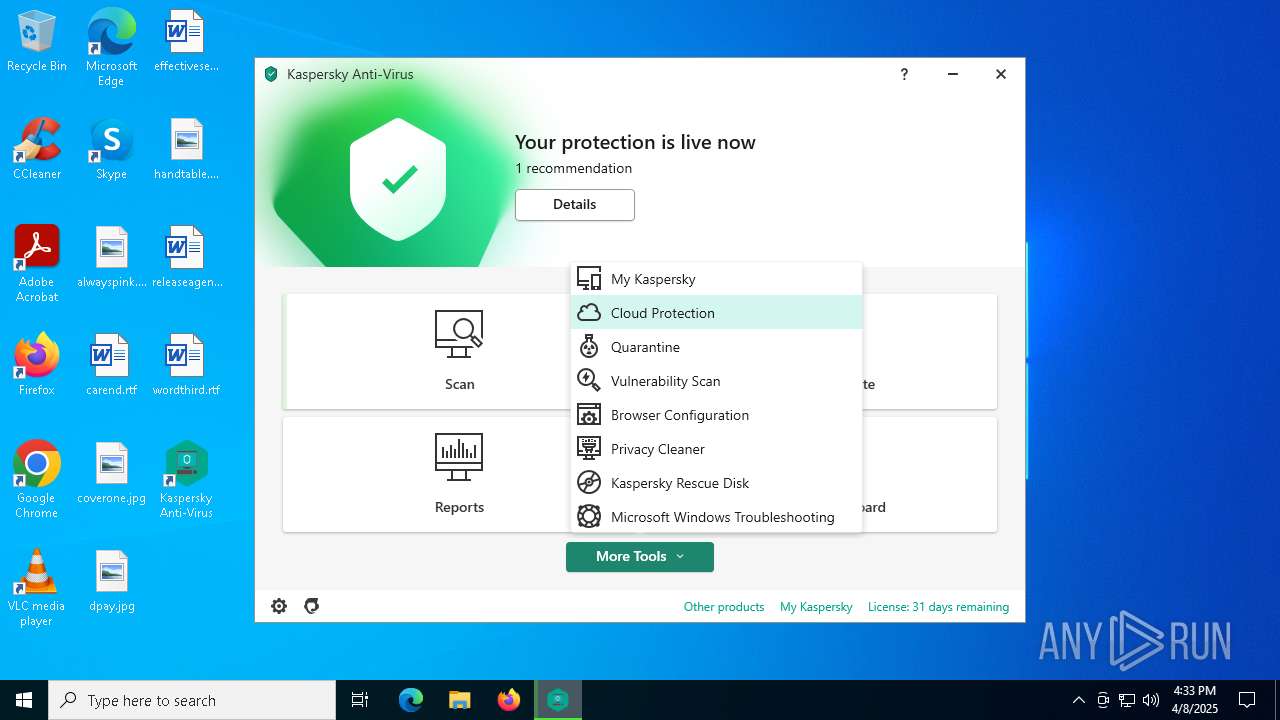Select Google Chrome desktop shortcut
1280x720 pixels.
coord(37,480)
